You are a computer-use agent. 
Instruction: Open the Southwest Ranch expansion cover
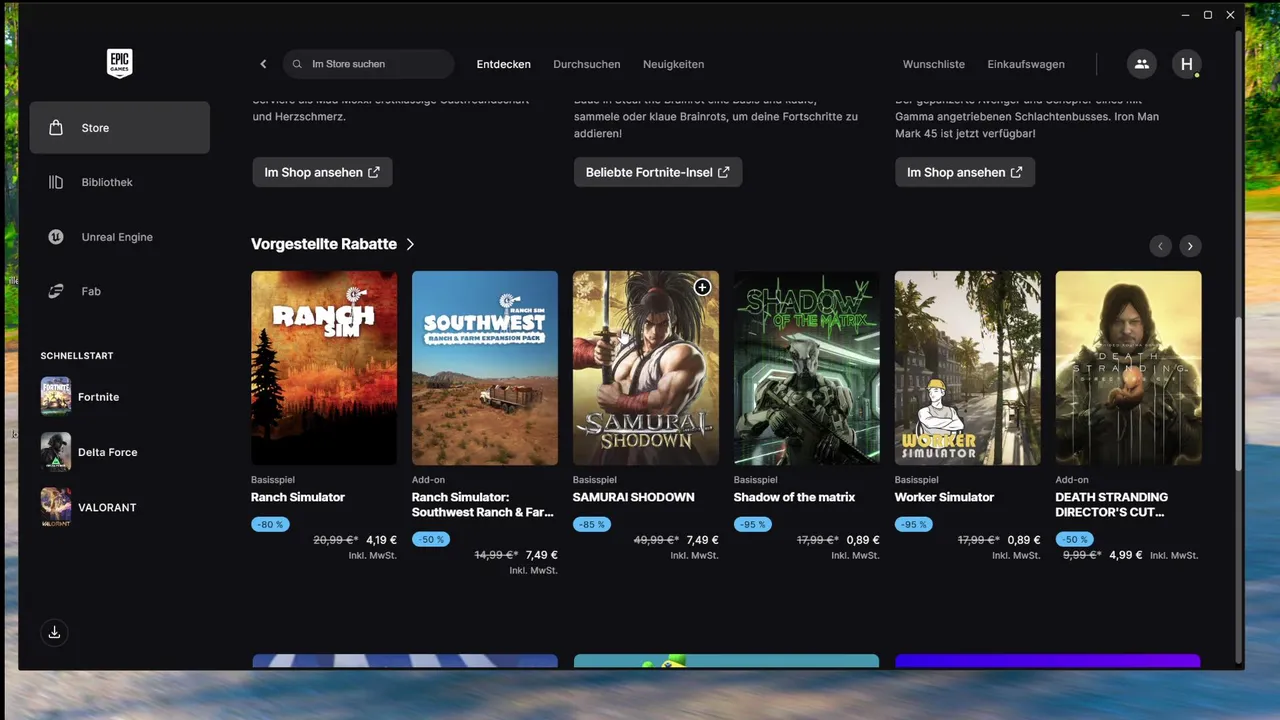pyautogui.click(x=485, y=368)
